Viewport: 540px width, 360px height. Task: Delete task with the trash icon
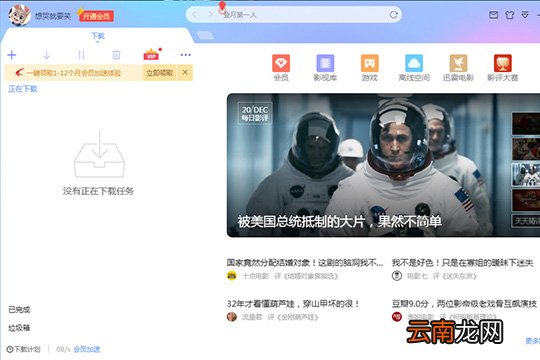pyautogui.click(x=116, y=55)
